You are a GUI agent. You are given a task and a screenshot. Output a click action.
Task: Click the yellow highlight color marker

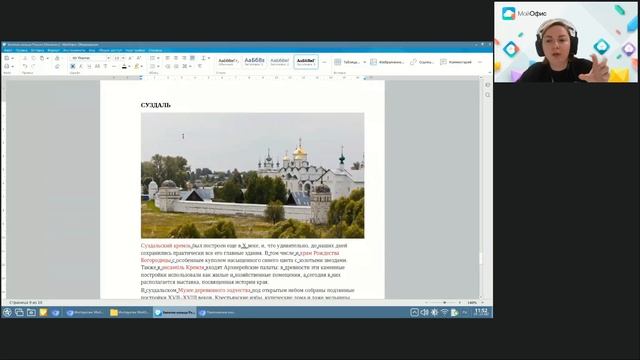[x=136, y=66]
